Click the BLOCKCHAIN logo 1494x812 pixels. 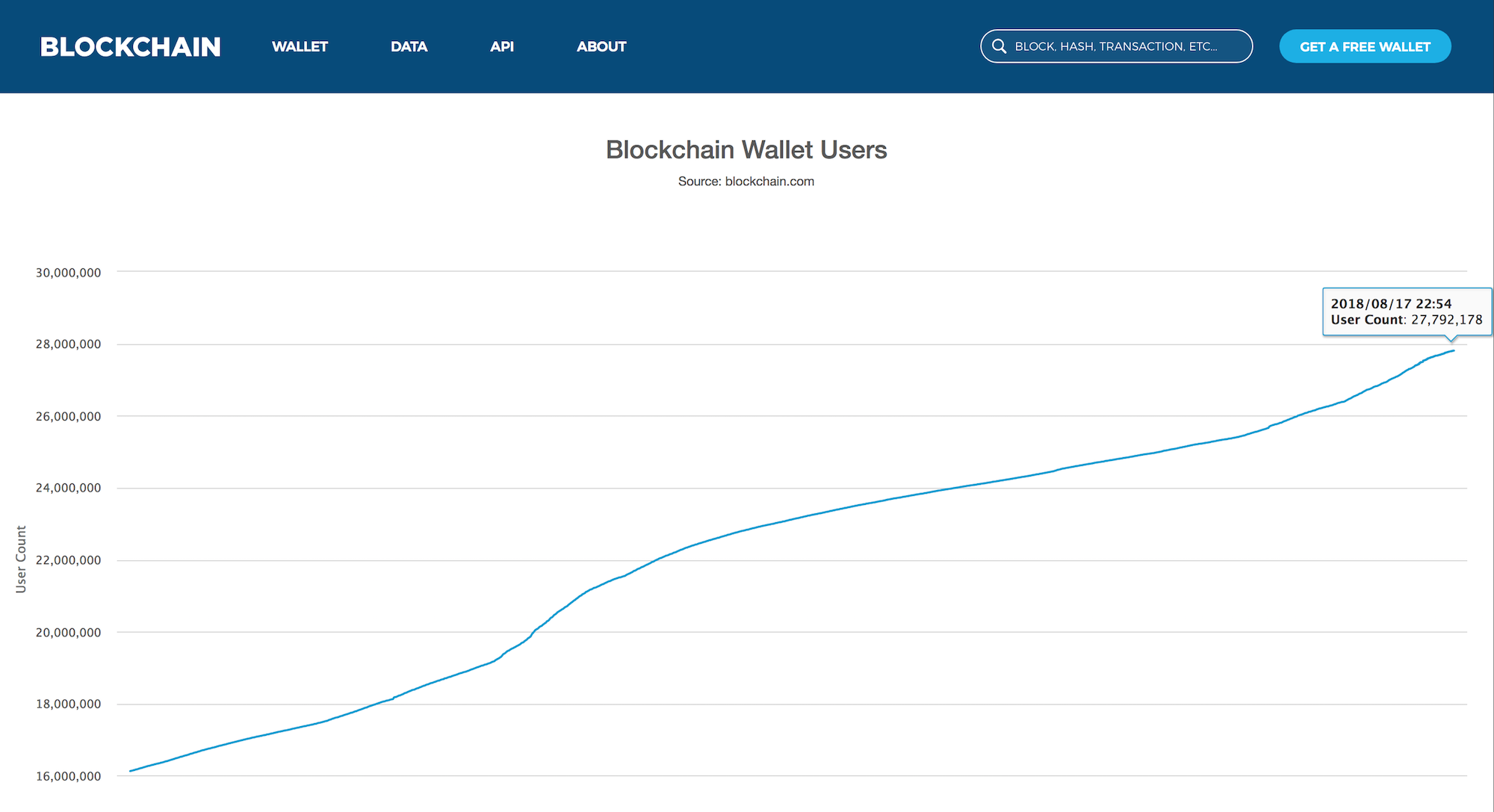[x=131, y=46]
